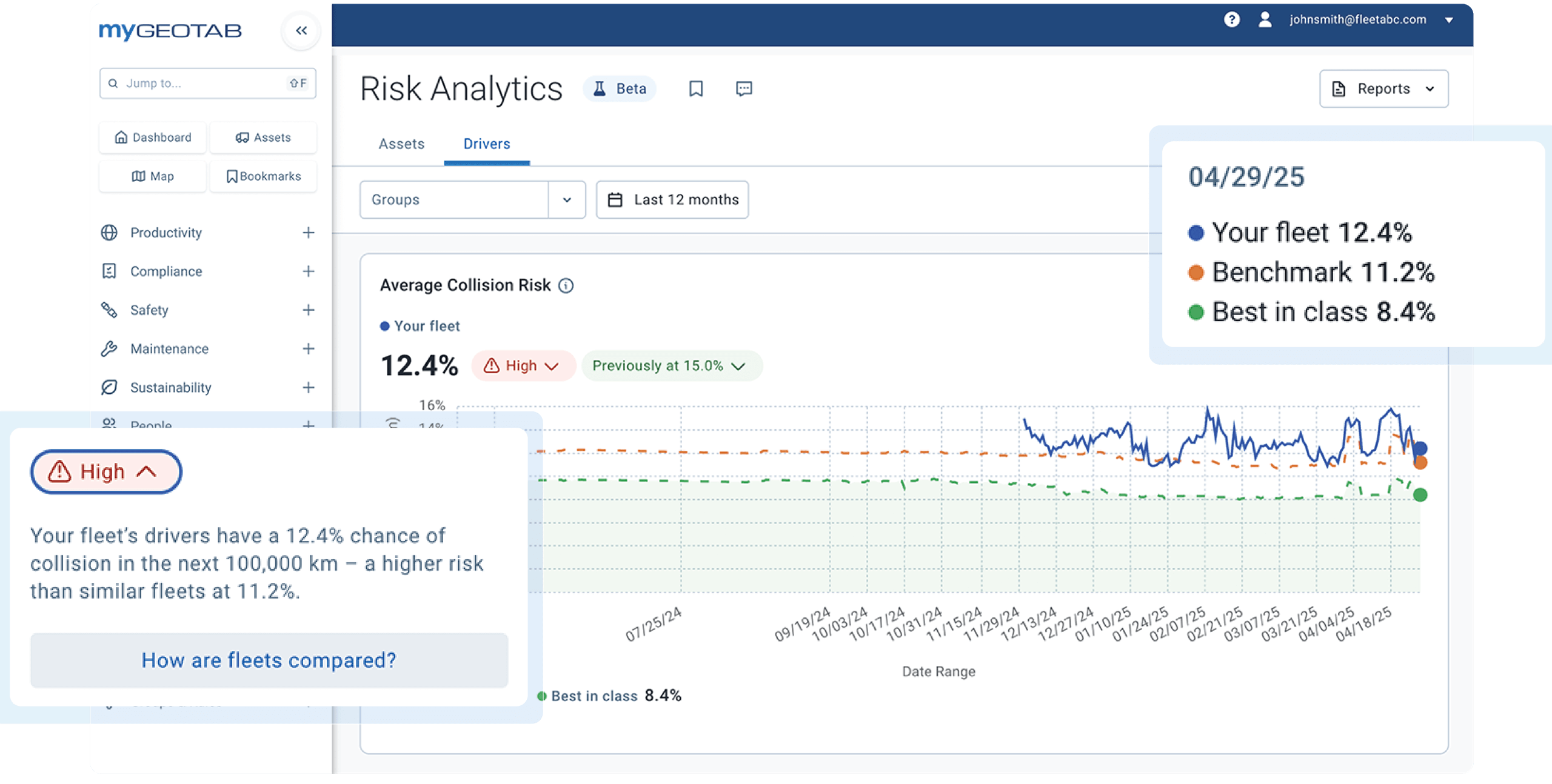The image size is (1552, 784).
Task: Bookmark the Risk Analytics page
Action: click(695, 89)
